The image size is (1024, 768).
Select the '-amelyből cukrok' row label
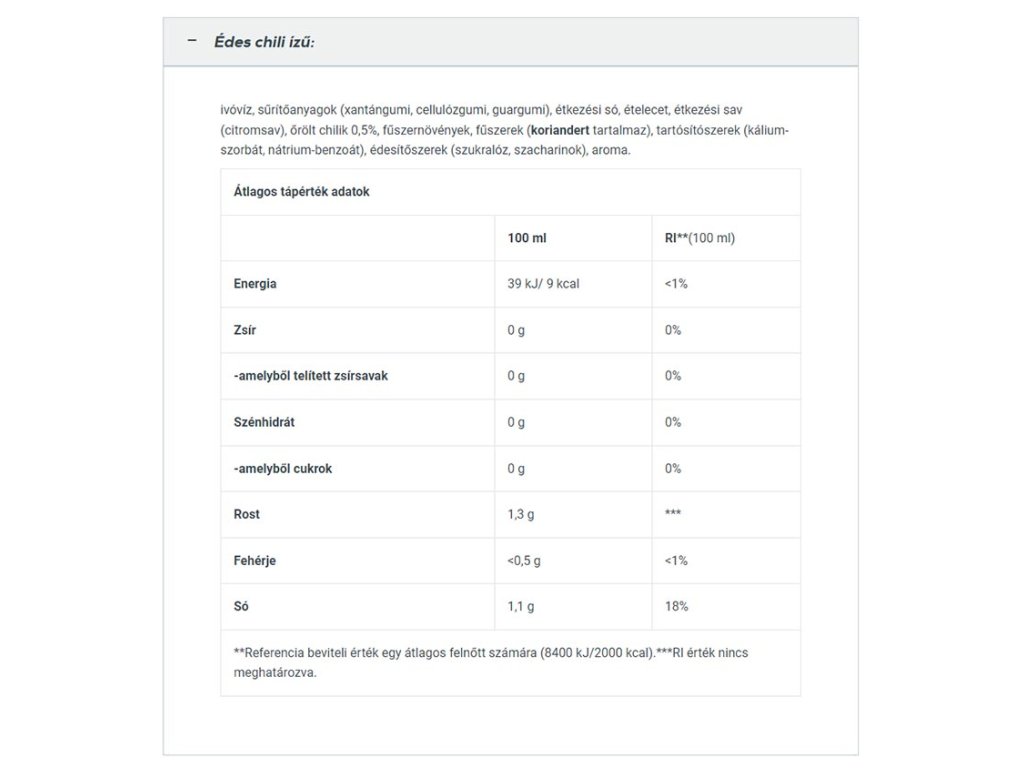coord(283,468)
